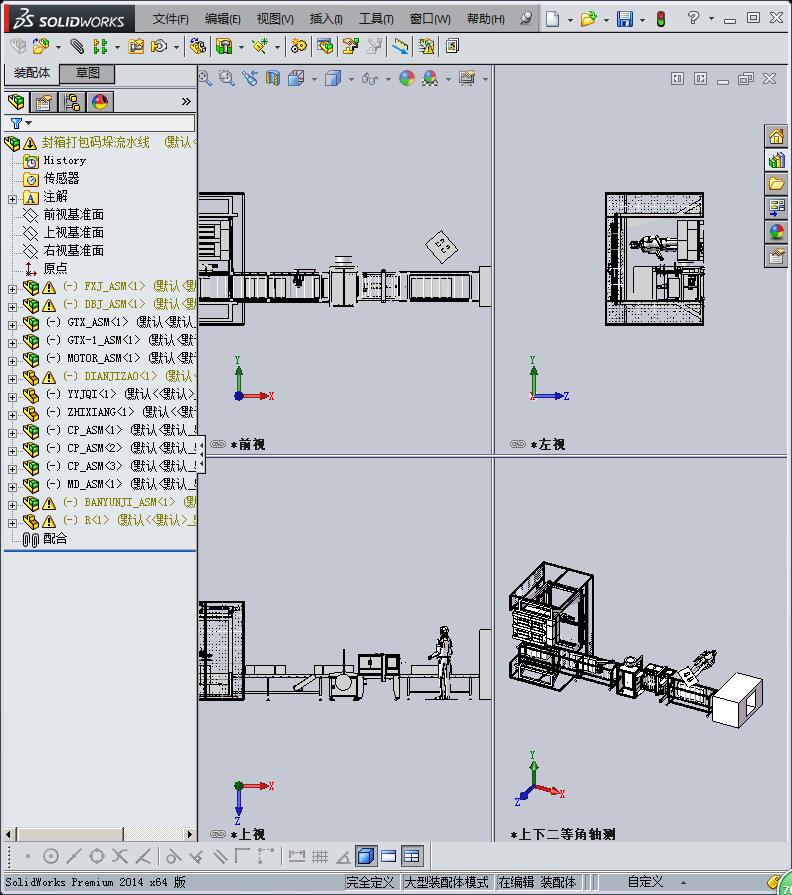This screenshot has height=895, width=792.
Task: Open Design Library in task pane
Action: (776, 160)
